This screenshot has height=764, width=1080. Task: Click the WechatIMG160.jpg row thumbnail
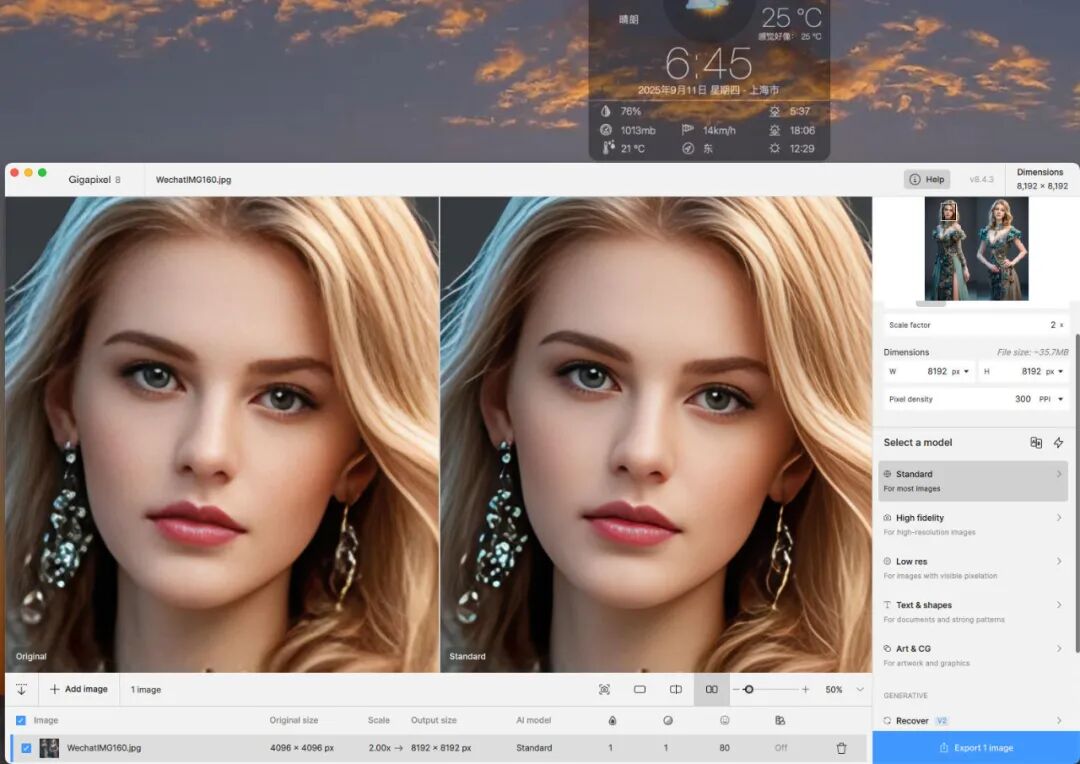(49, 748)
